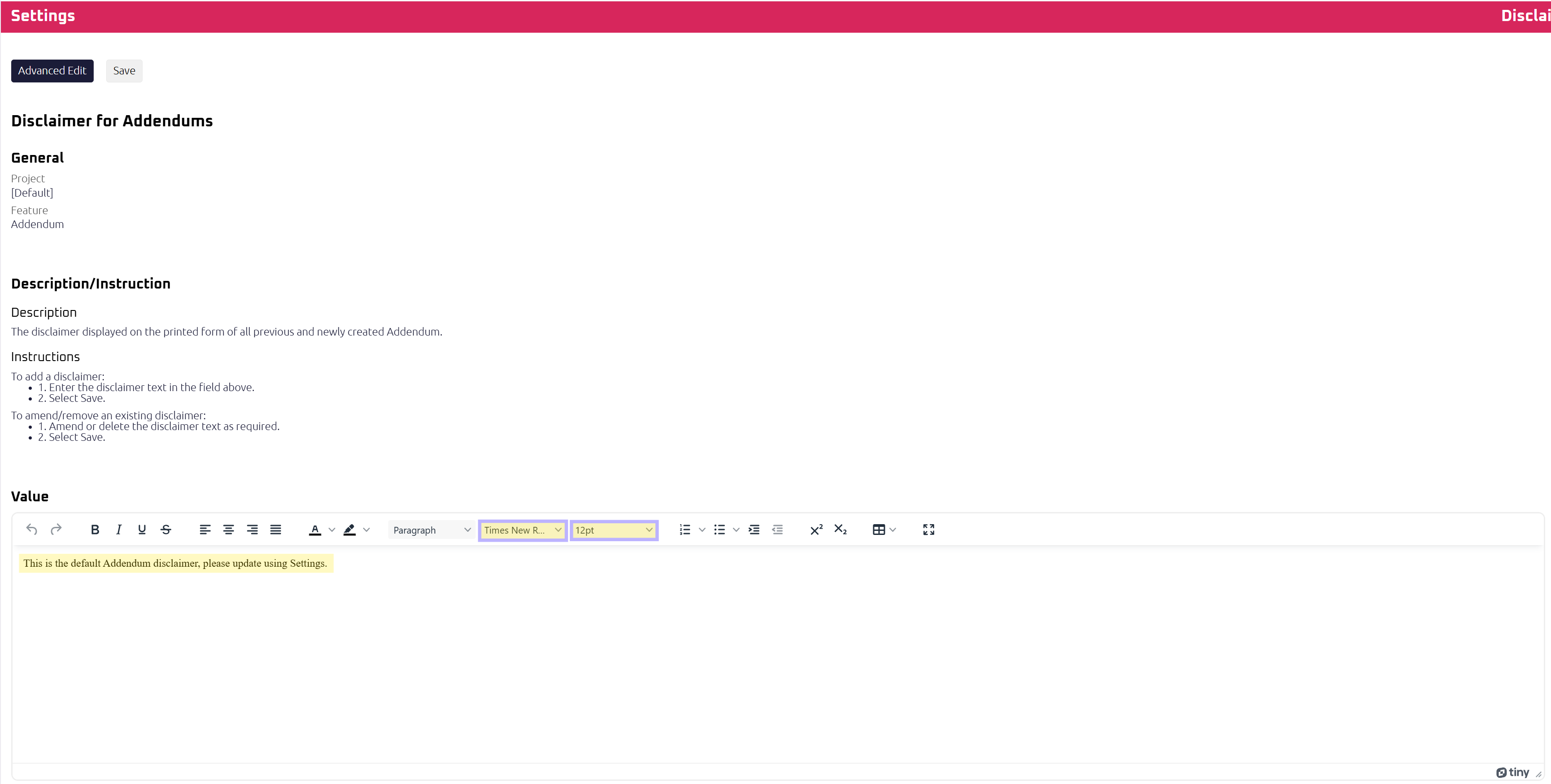The height and width of the screenshot is (784, 1551).
Task: Click the Save button
Action: click(124, 71)
